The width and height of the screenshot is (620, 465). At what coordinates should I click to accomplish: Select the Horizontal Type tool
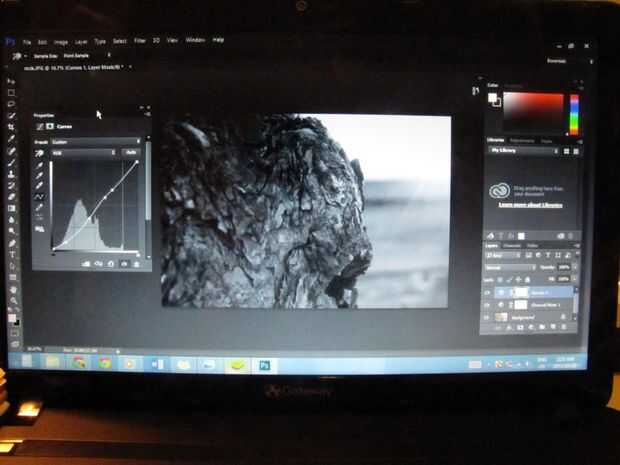click(12, 254)
